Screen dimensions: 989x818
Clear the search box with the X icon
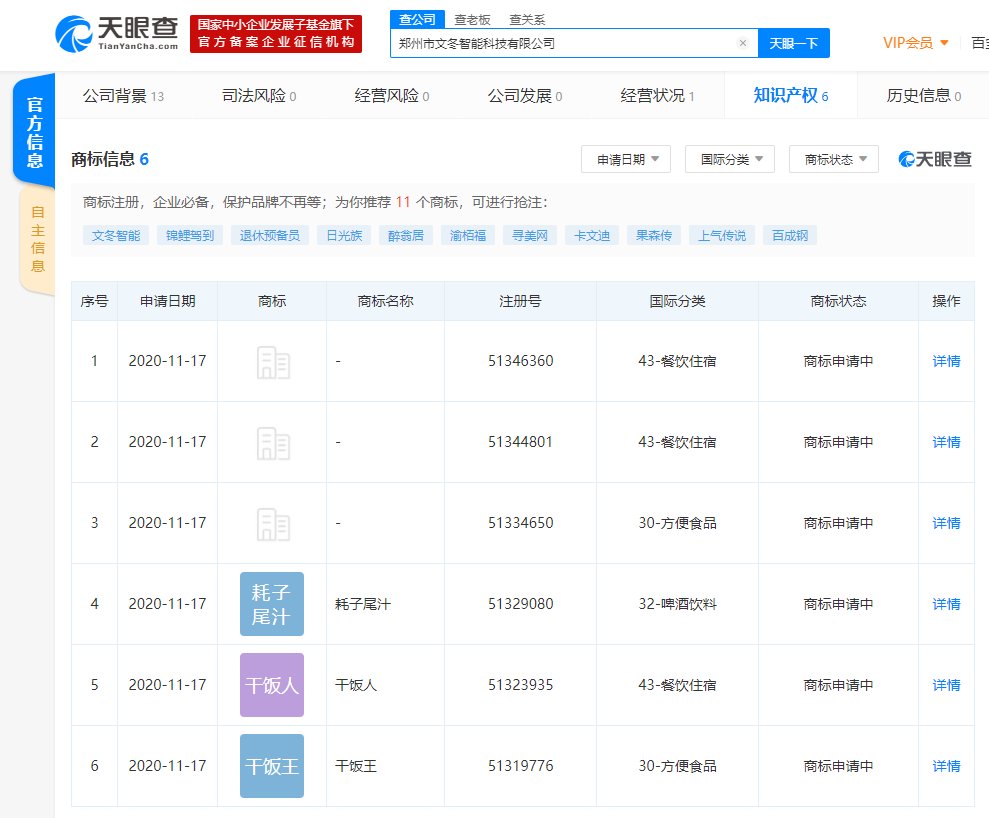(x=742, y=43)
